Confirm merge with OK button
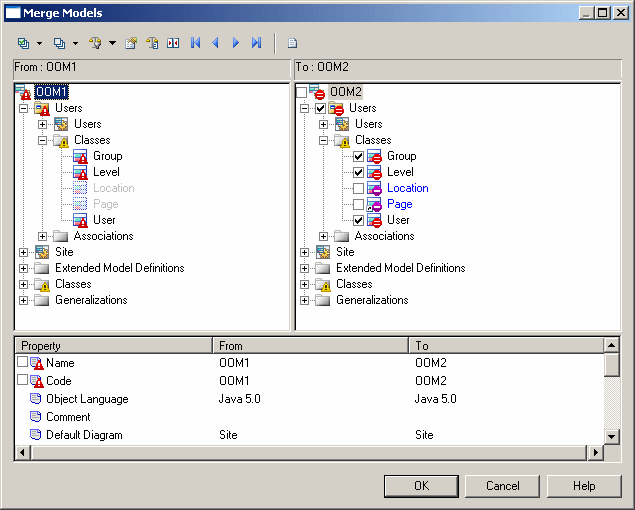 (421, 486)
